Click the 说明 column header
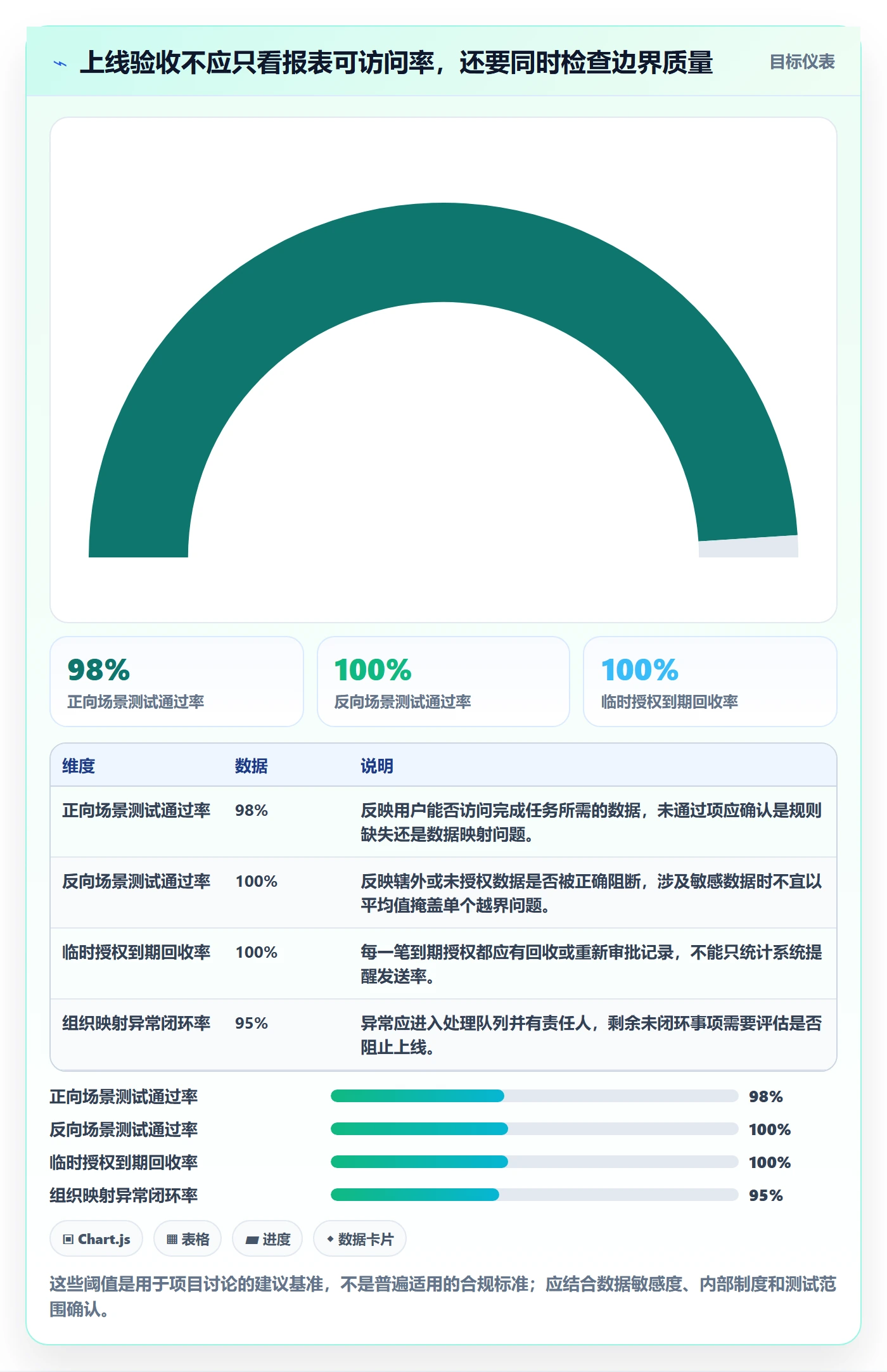 coord(377,766)
